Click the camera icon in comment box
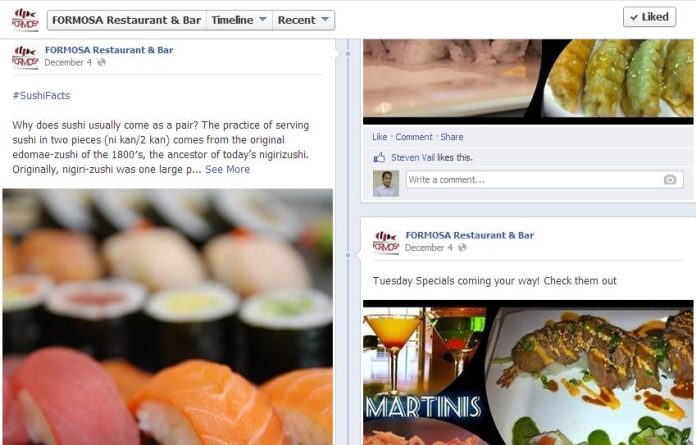696x445 pixels. [x=670, y=180]
